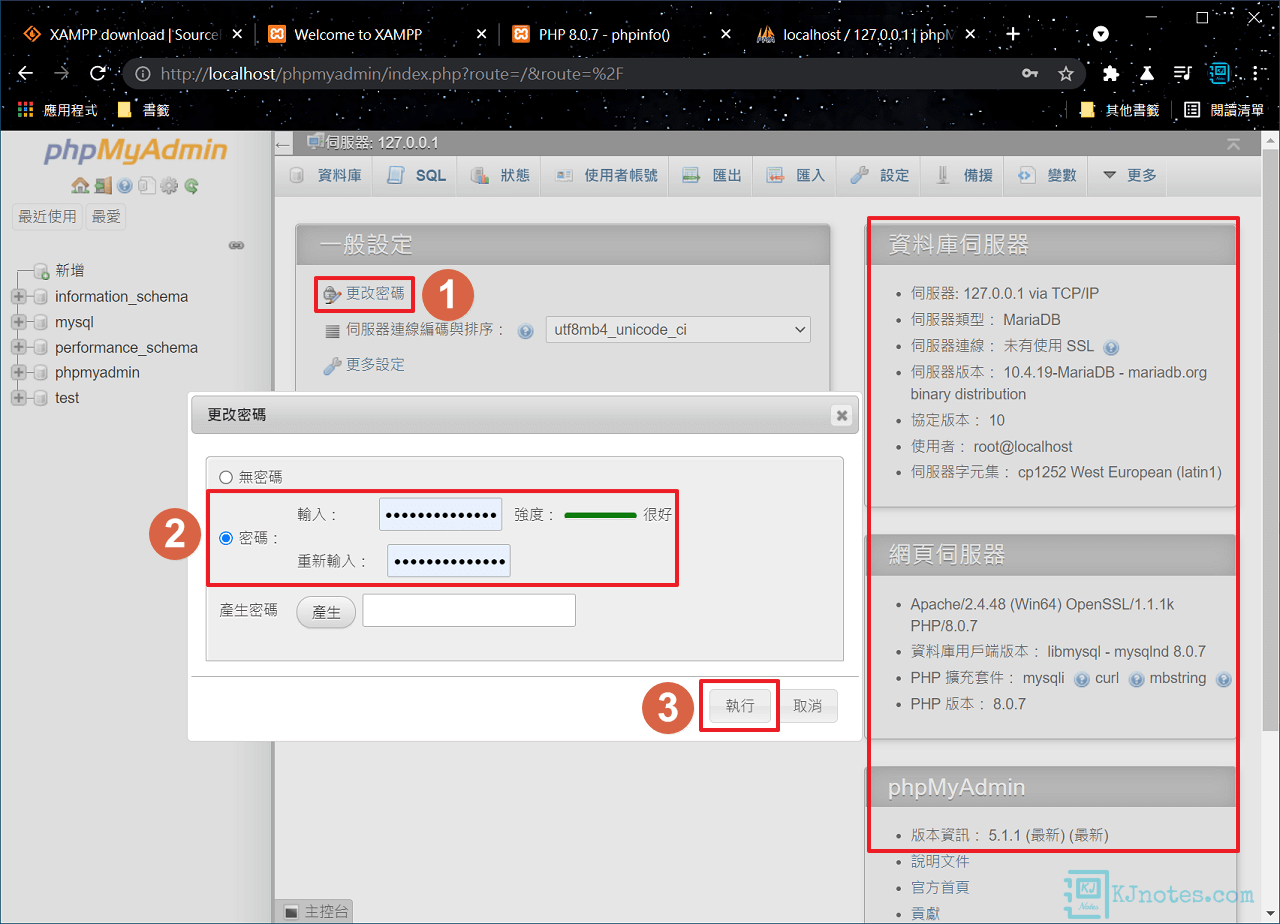Viewport: 1280px width, 924px height.
Task: Click the password strength bar
Action: coord(600,515)
